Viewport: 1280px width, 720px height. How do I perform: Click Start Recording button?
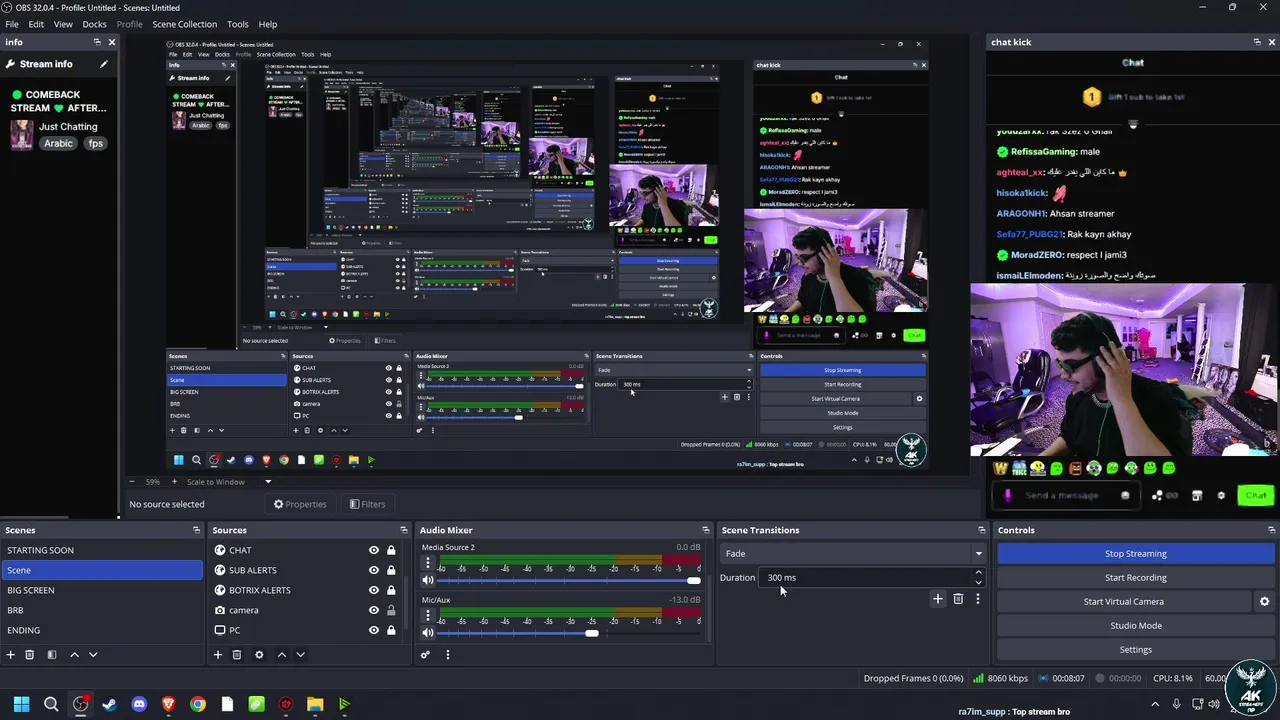tap(1136, 577)
